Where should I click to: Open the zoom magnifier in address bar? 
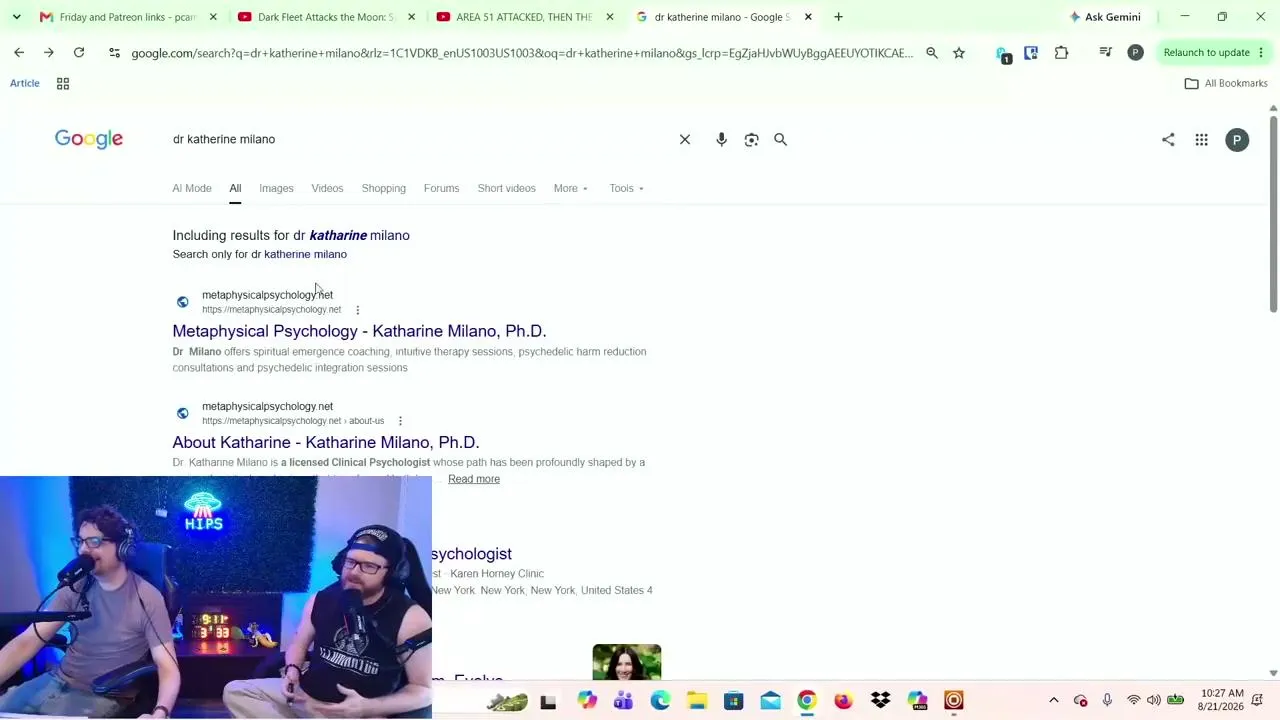(932, 53)
